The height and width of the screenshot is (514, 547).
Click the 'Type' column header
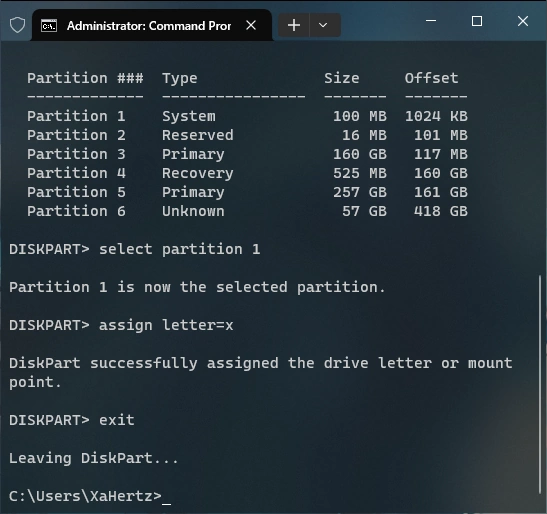tap(180, 79)
